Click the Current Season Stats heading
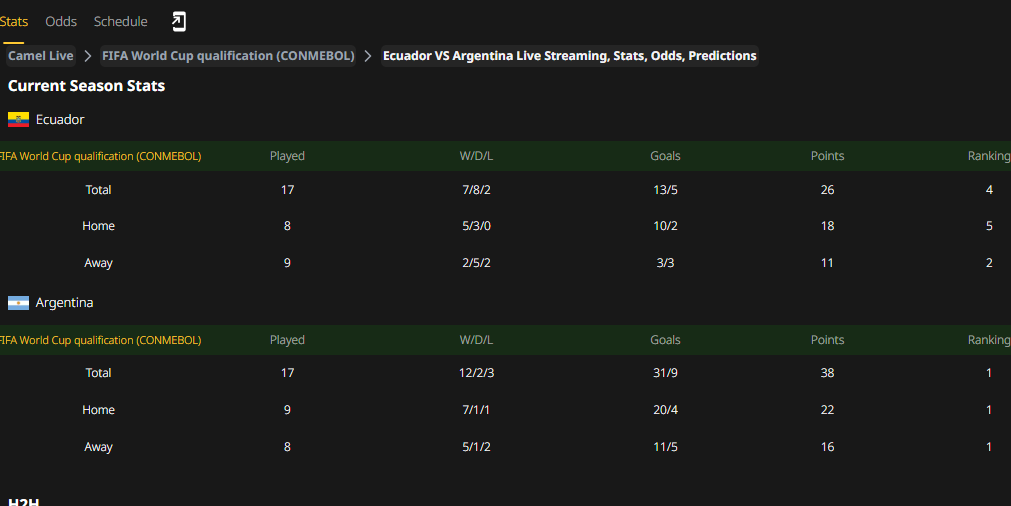1011x506 pixels. pyautogui.click(x=86, y=86)
